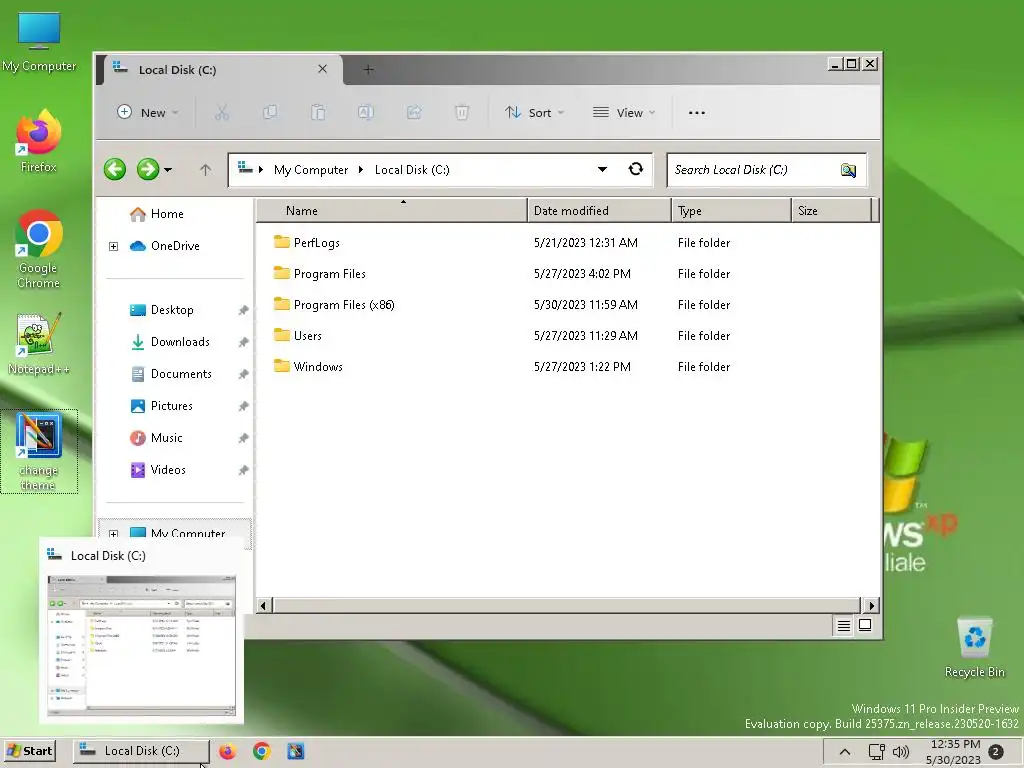Image resolution: width=1024 pixels, height=768 pixels.
Task: Show hidden tray icons chevron
Action: [844, 752]
